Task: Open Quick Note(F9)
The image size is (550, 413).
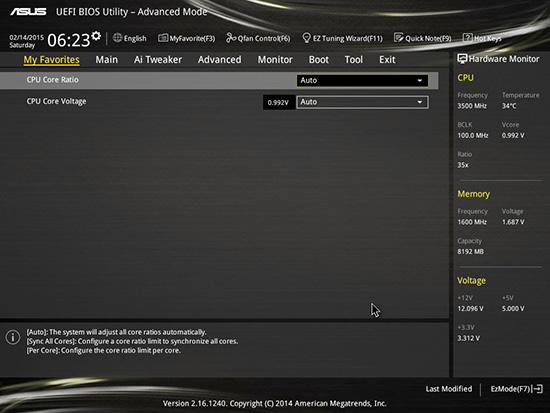Action: pyautogui.click(x=423, y=38)
